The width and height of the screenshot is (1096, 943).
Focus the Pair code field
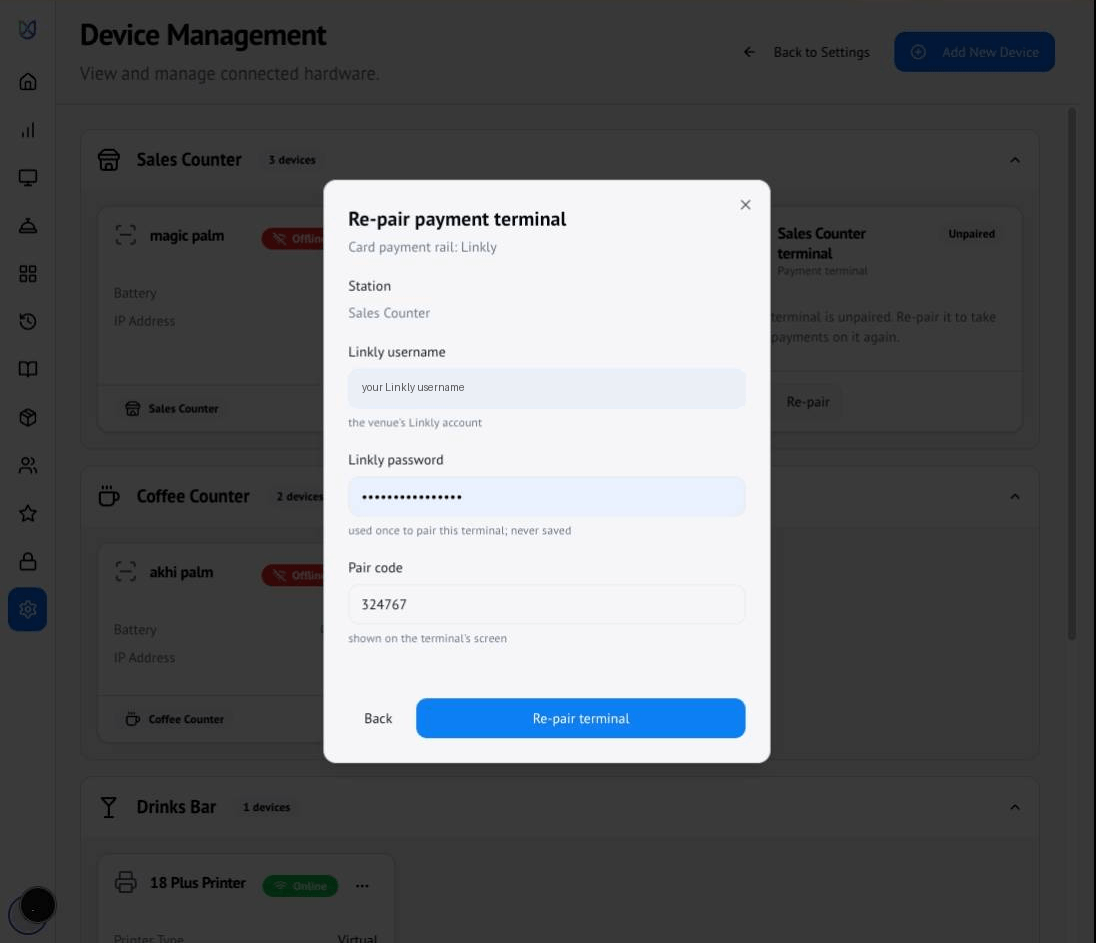pos(547,604)
